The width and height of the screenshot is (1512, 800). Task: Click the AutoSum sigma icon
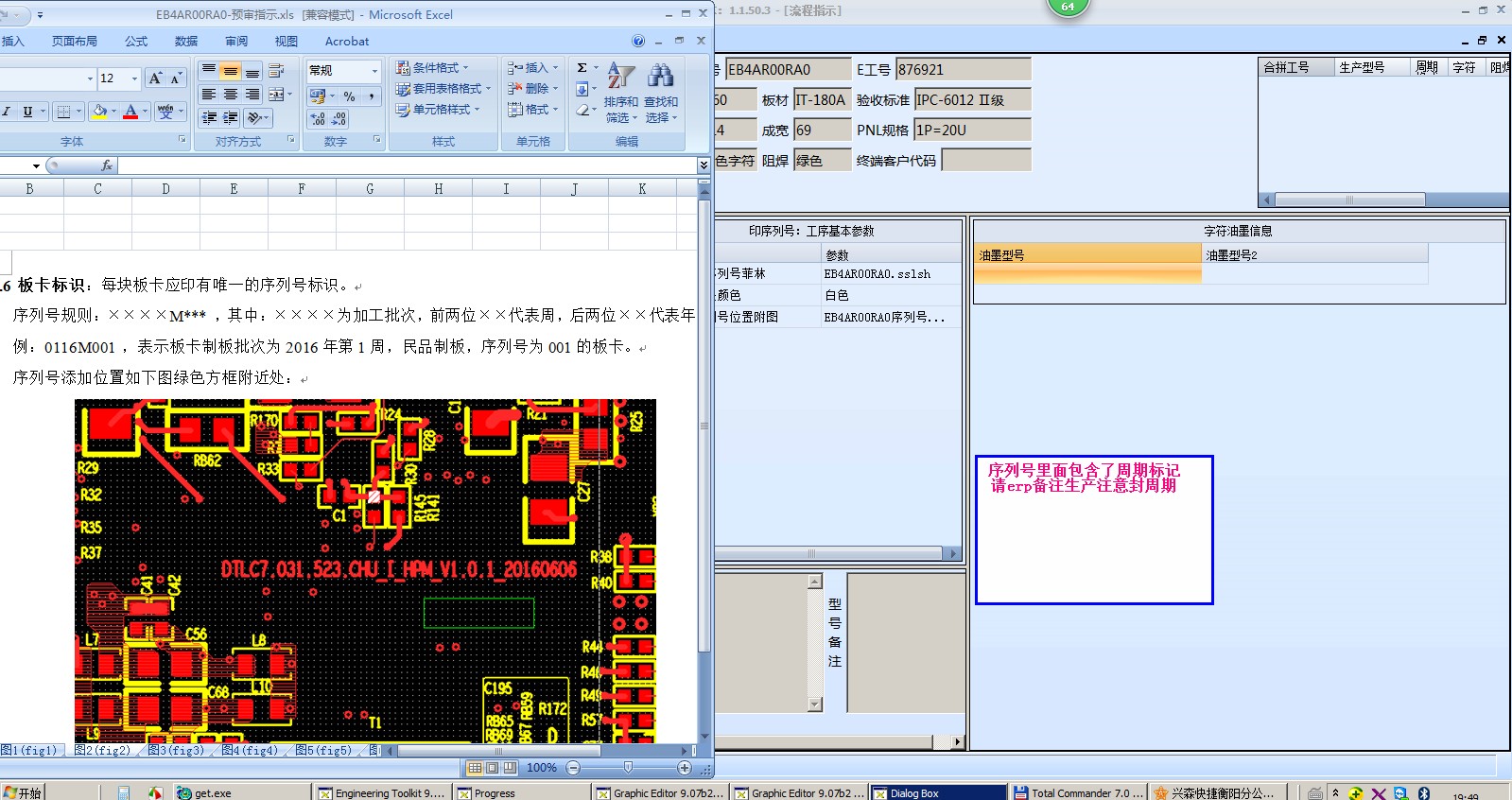[582, 68]
